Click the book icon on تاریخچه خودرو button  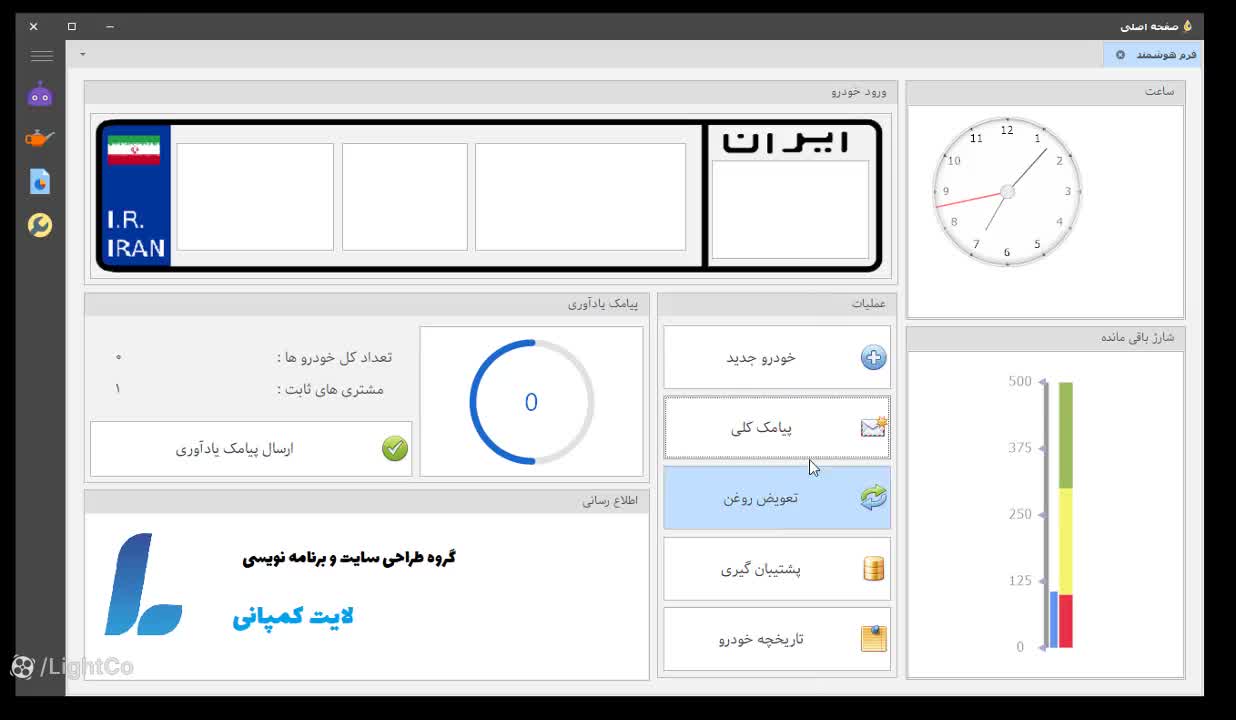coord(871,639)
